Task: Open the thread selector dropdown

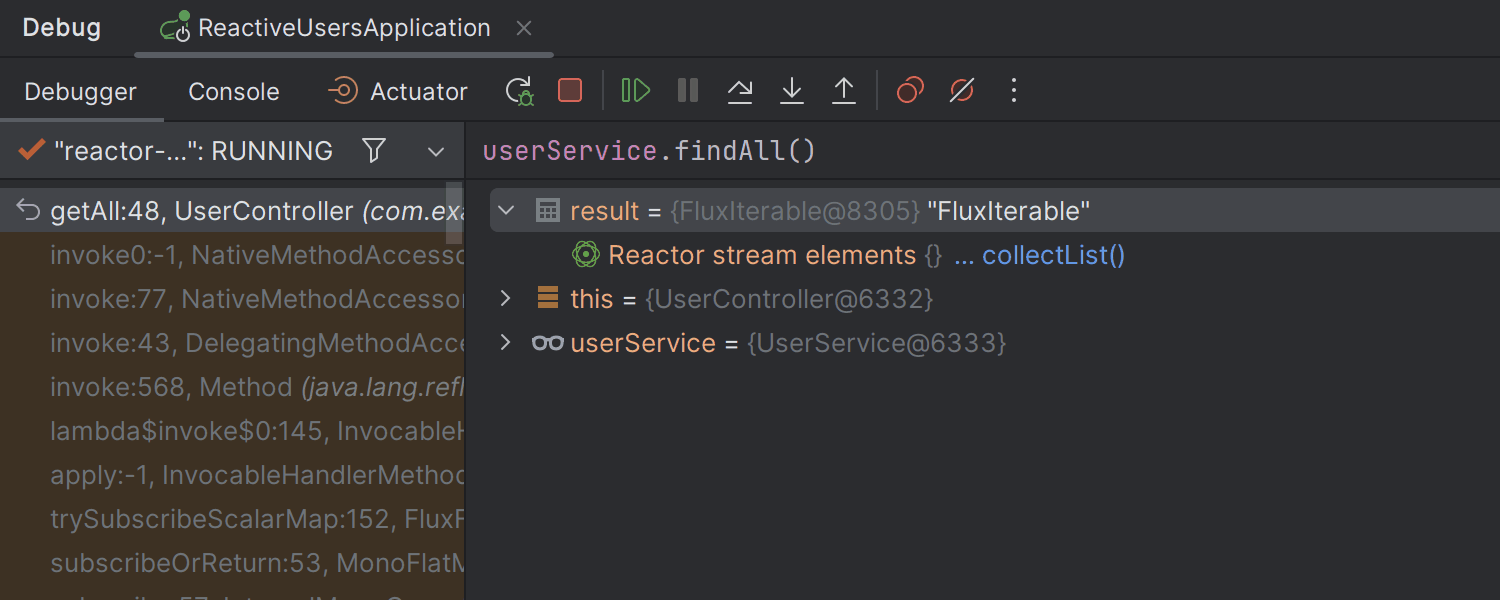Action: tap(436, 152)
